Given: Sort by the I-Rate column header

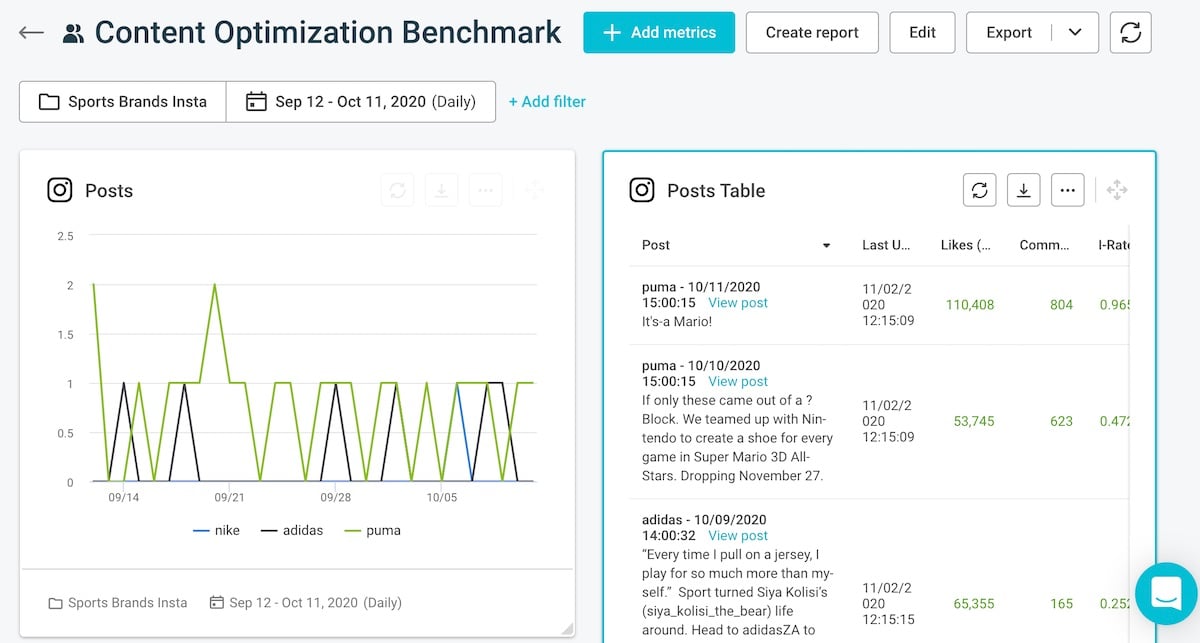Looking at the screenshot, I should [1113, 245].
